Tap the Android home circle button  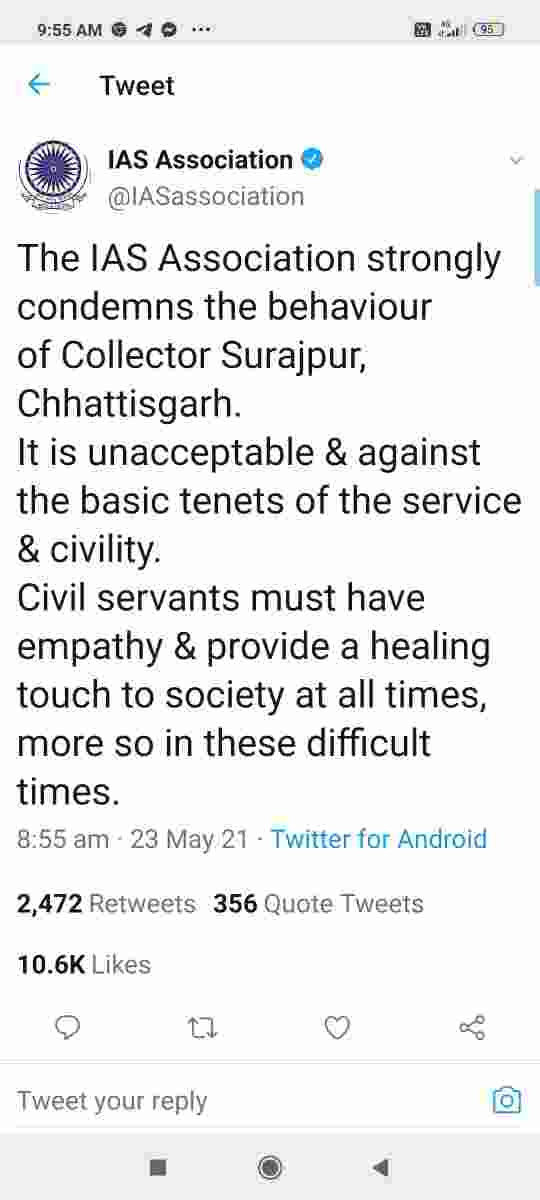269,1166
